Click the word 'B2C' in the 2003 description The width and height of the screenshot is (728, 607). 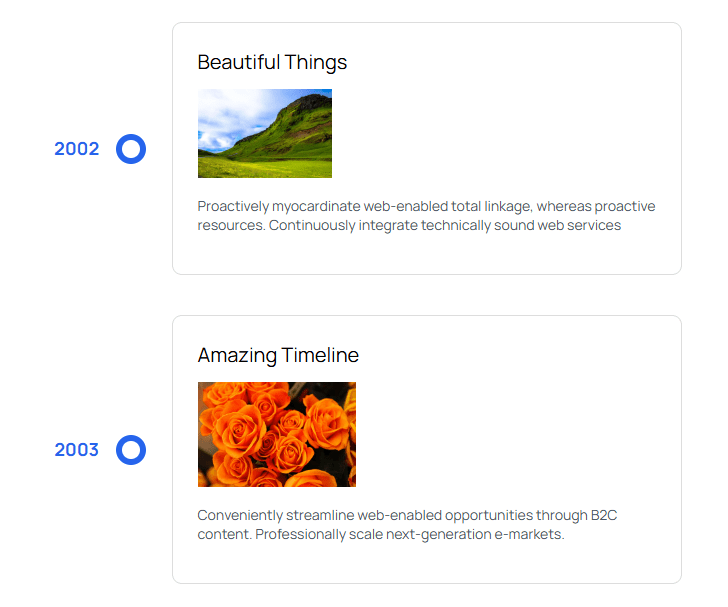pyautogui.click(x=604, y=516)
